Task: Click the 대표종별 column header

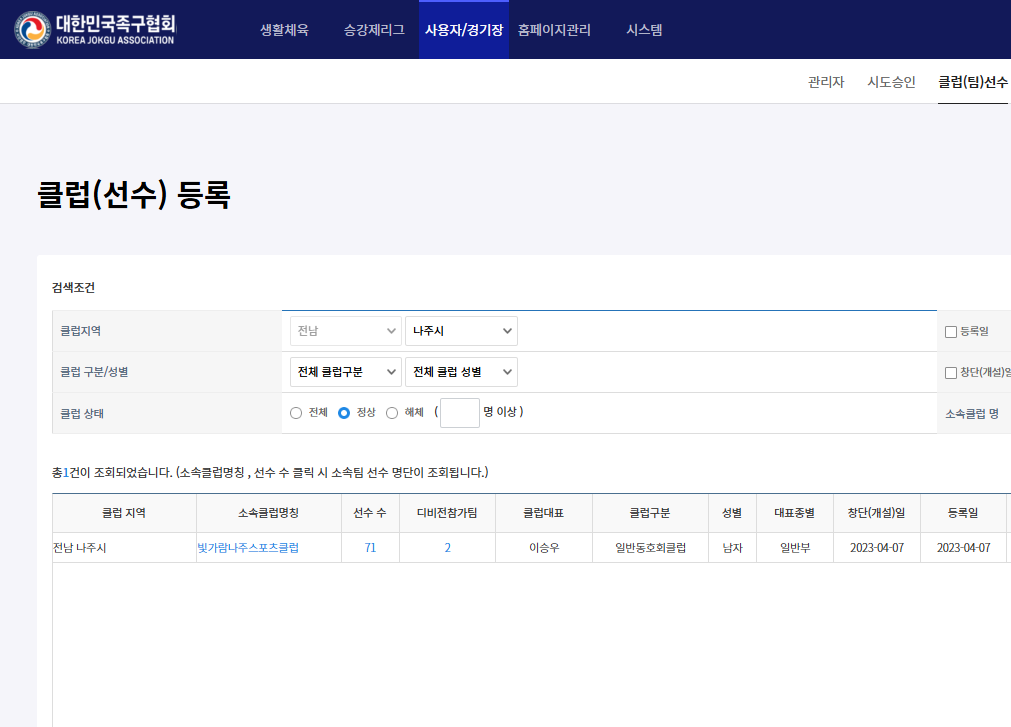Action: click(794, 513)
